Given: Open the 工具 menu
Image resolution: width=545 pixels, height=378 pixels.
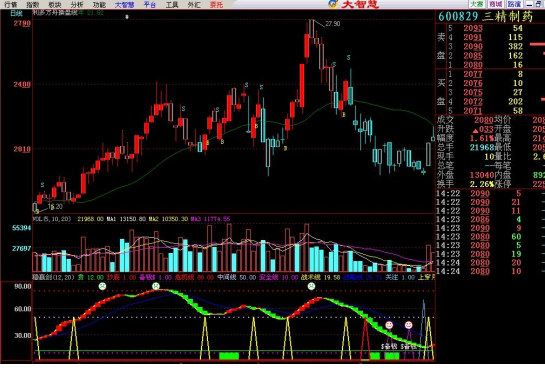Looking at the screenshot, I should pyautogui.click(x=172, y=5).
